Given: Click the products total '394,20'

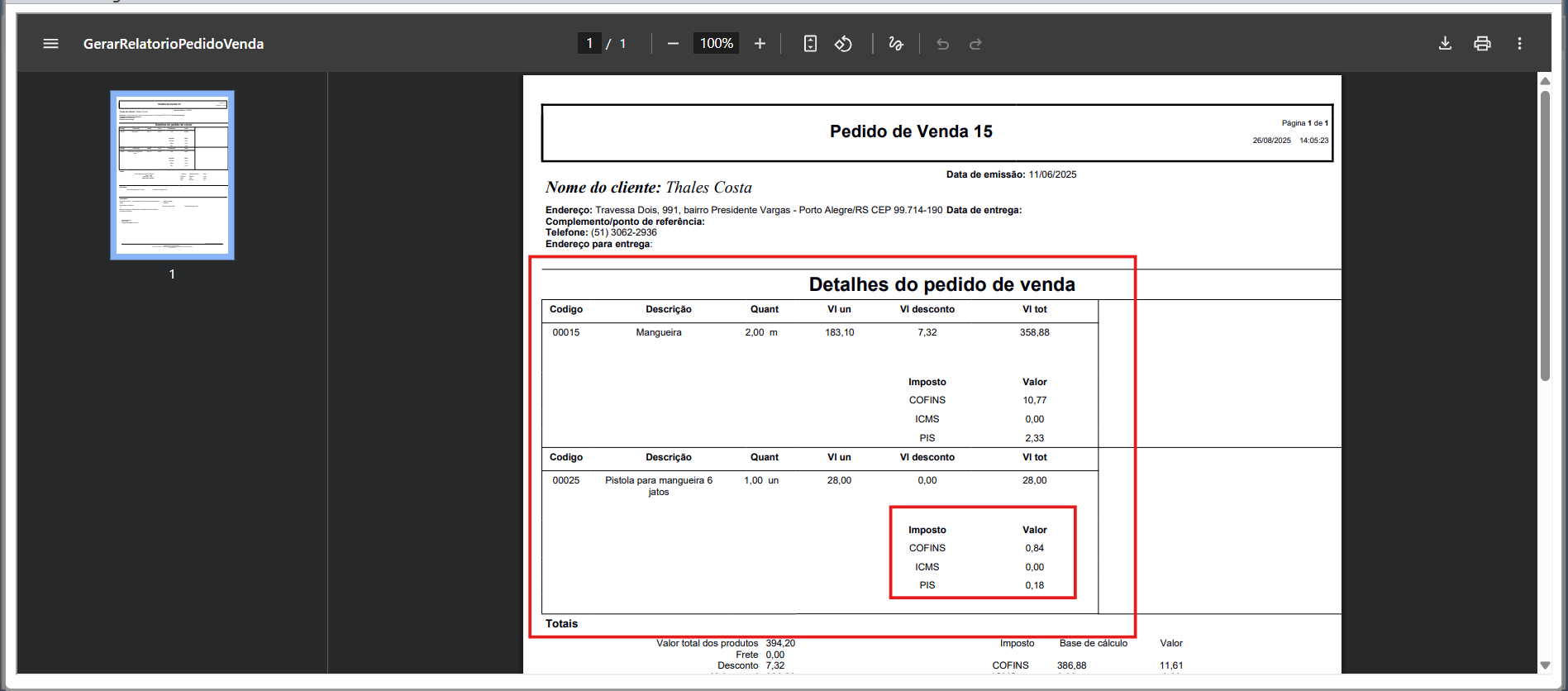Looking at the screenshot, I should (780, 643).
